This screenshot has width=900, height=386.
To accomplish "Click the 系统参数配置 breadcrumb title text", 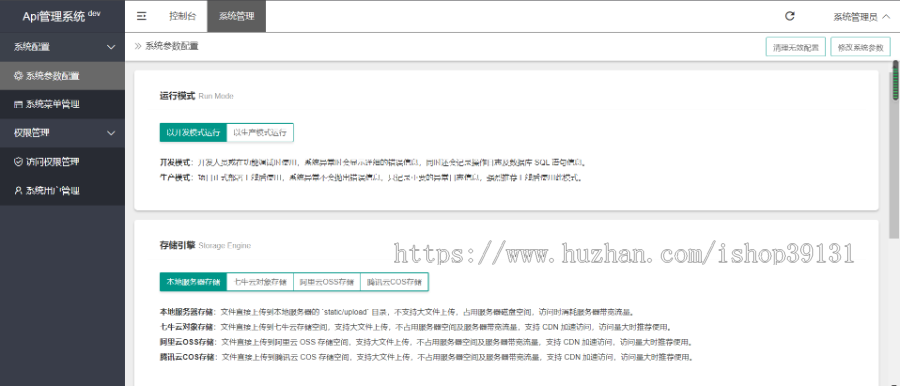I will [x=172, y=47].
